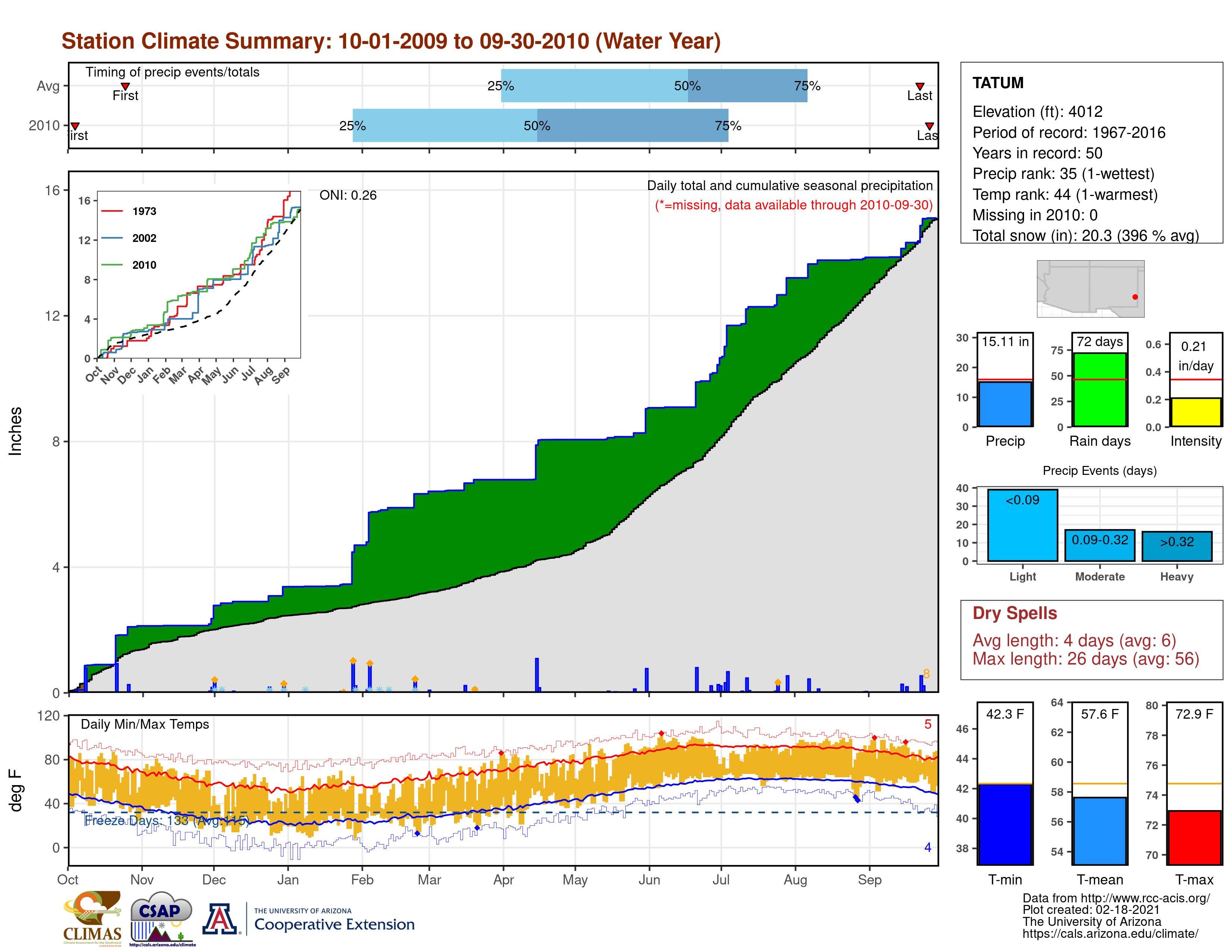The height and width of the screenshot is (952, 1232).
Task: Click the 2010 green legend line
Action: coord(112,265)
